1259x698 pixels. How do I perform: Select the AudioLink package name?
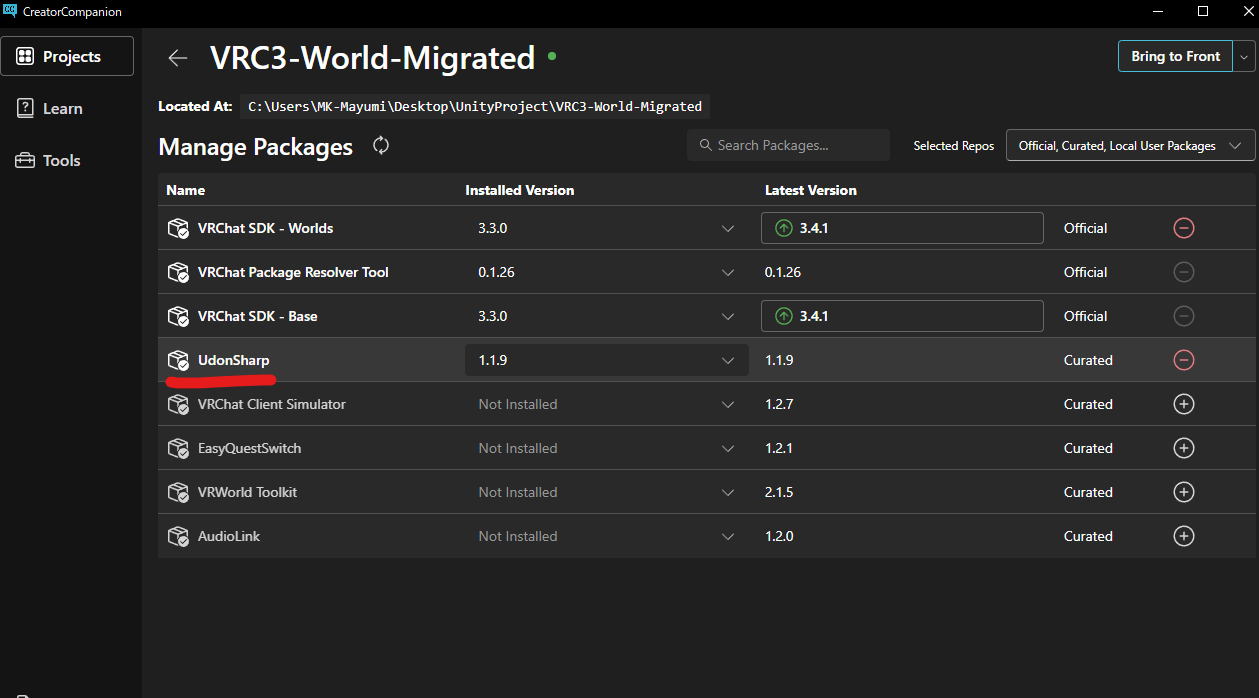pos(229,536)
